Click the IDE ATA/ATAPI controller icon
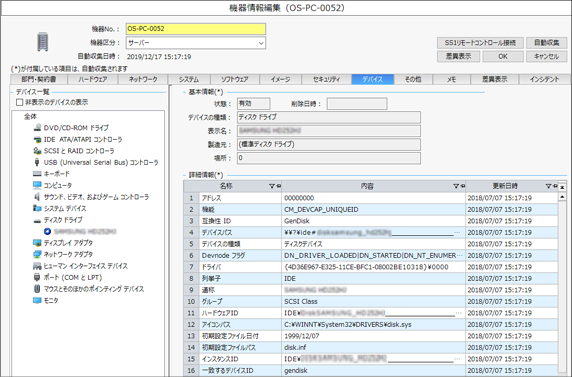This screenshot has height=377, width=572. pos(37,139)
